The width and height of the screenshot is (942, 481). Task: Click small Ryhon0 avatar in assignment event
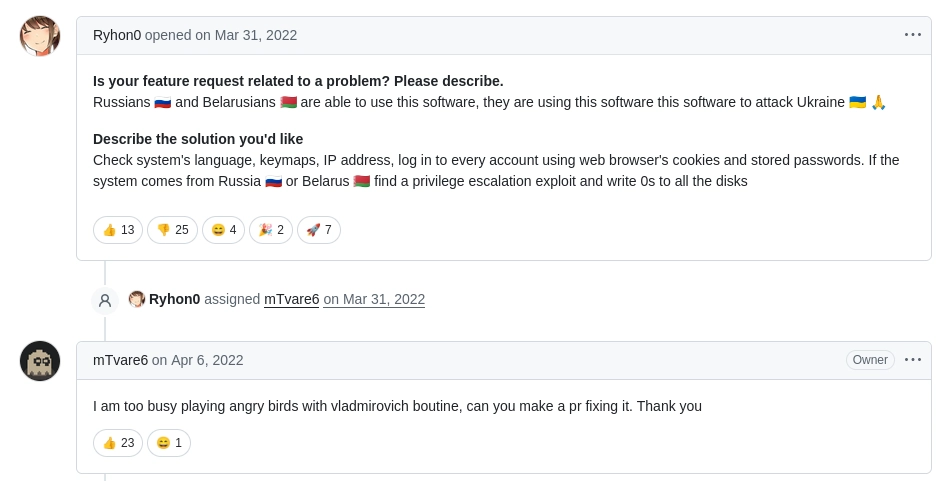point(137,299)
